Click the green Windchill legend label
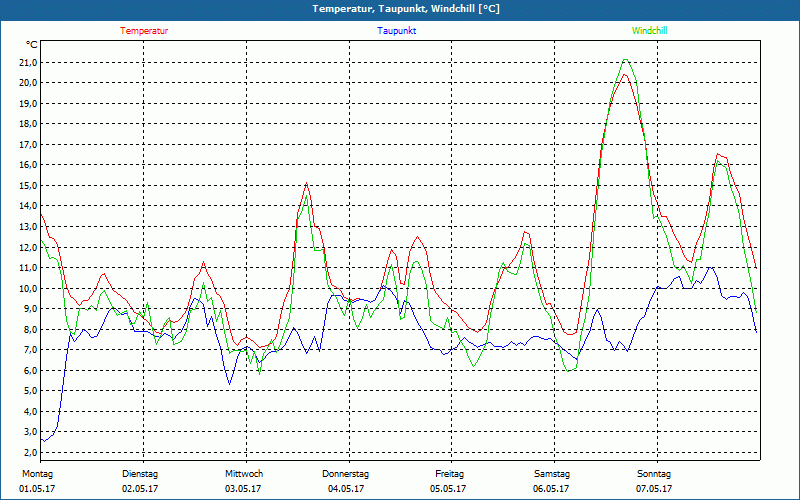Viewport: 800px width, 500px height. tap(649, 31)
